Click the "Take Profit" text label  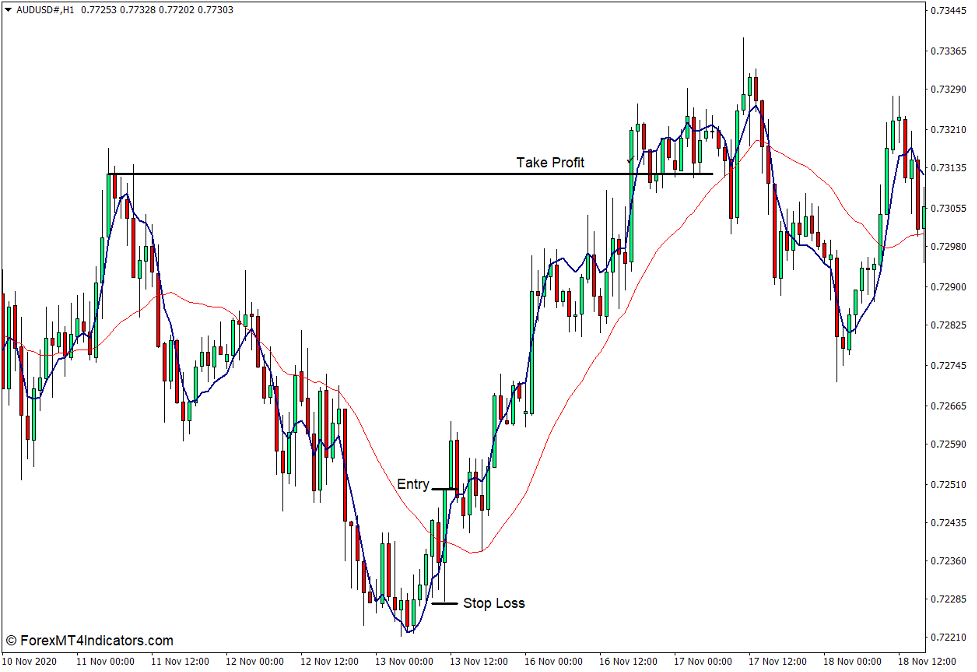[x=550, y=162]
